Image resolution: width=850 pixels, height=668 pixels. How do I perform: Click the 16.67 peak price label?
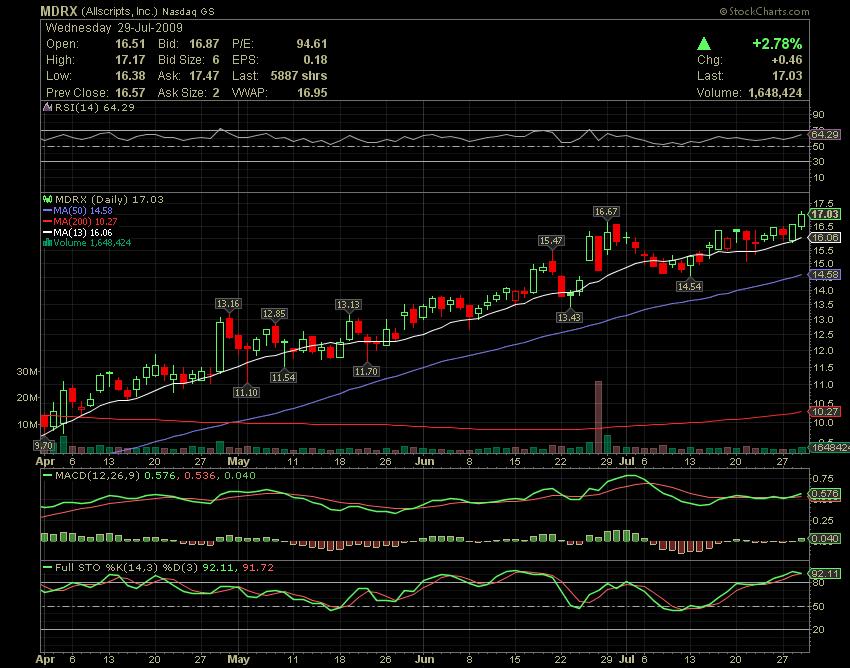(x=606, y=211)
